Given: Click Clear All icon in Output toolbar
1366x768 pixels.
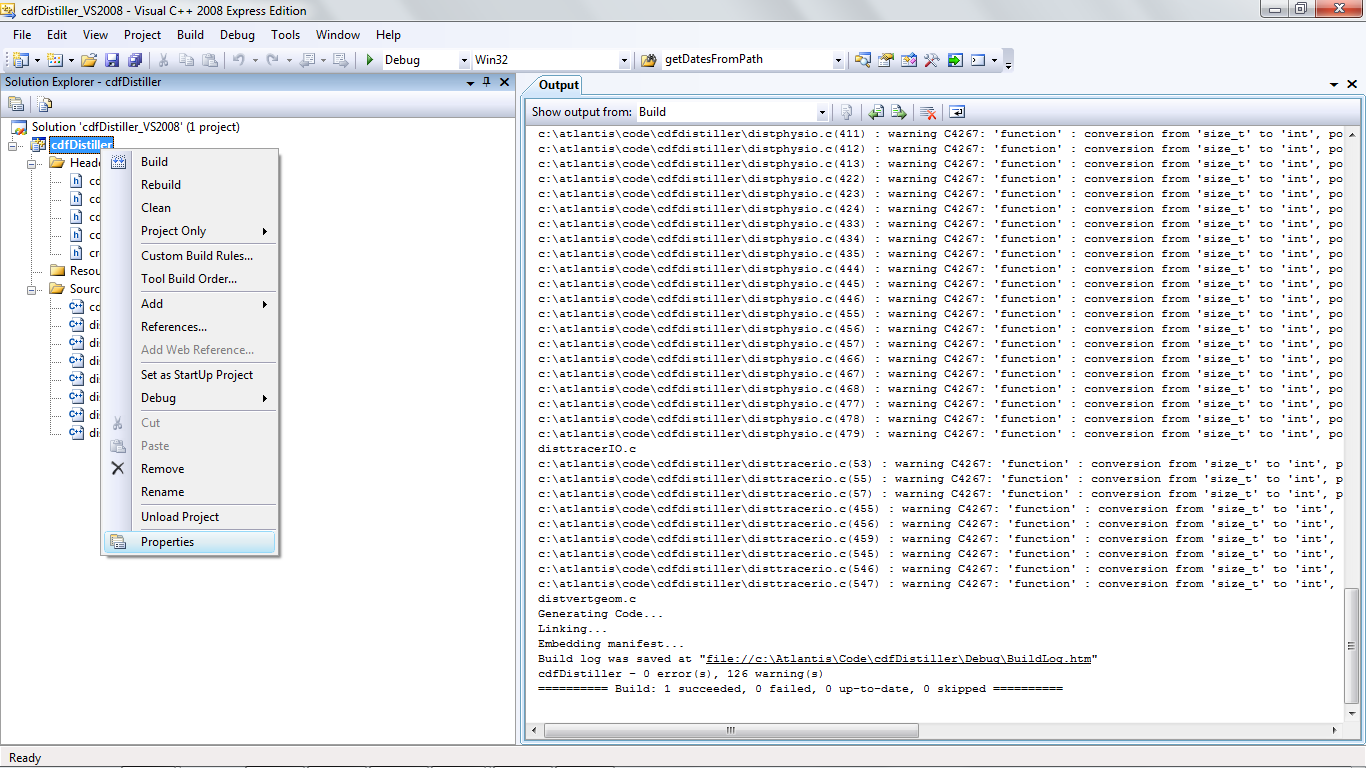Looking at the screenshot, I should click(x=928, y=112).
